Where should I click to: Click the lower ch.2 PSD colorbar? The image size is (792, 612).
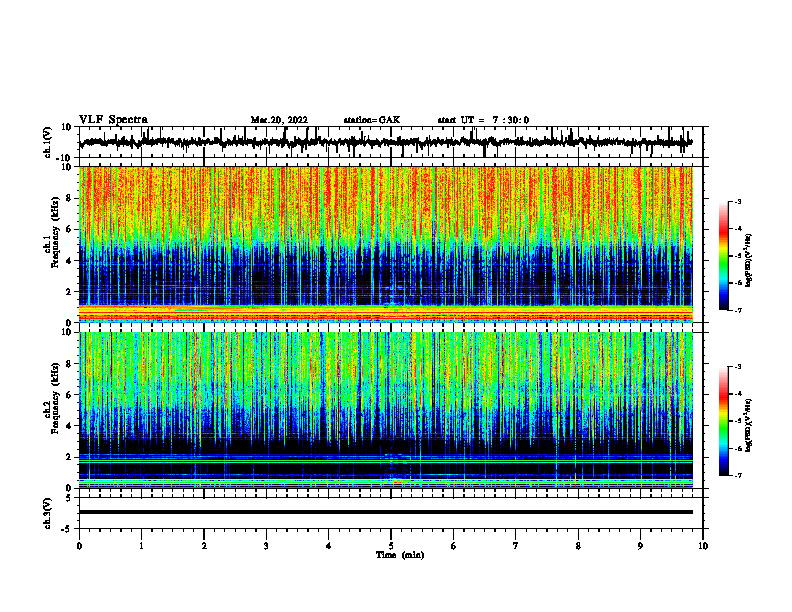coord(723,421)
